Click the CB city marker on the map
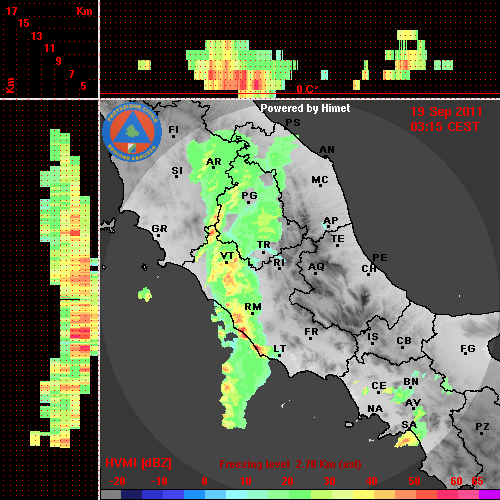 tap(402, 348)
